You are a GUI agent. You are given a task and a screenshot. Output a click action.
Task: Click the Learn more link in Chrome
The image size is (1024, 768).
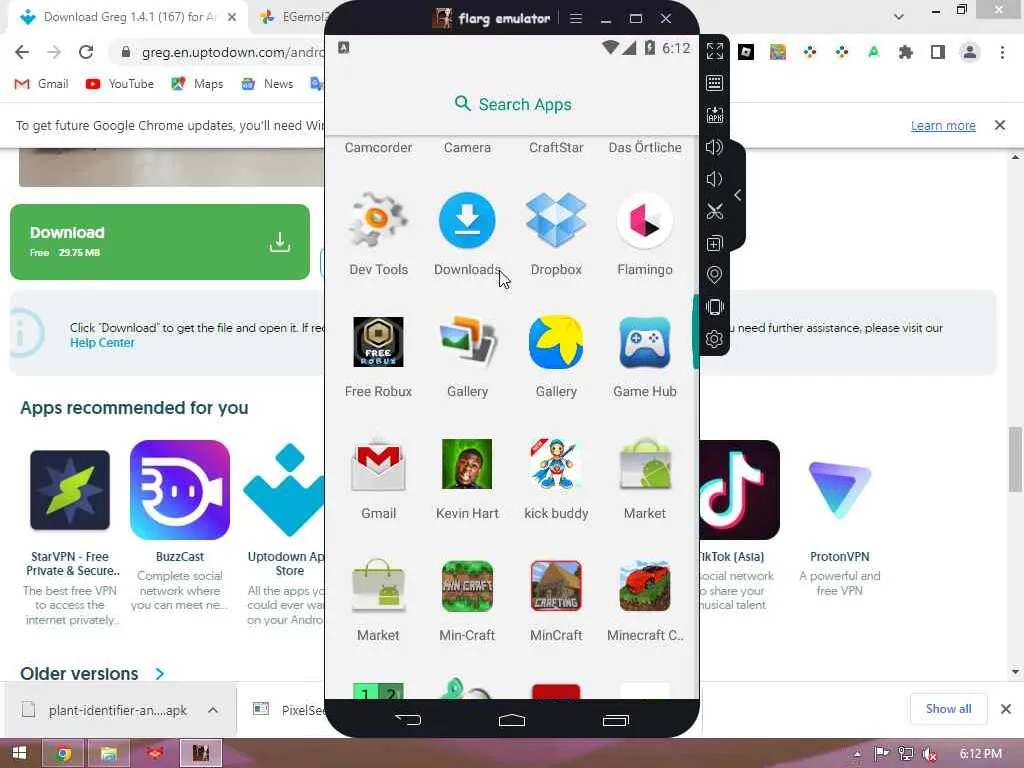(x=943, y=125)
